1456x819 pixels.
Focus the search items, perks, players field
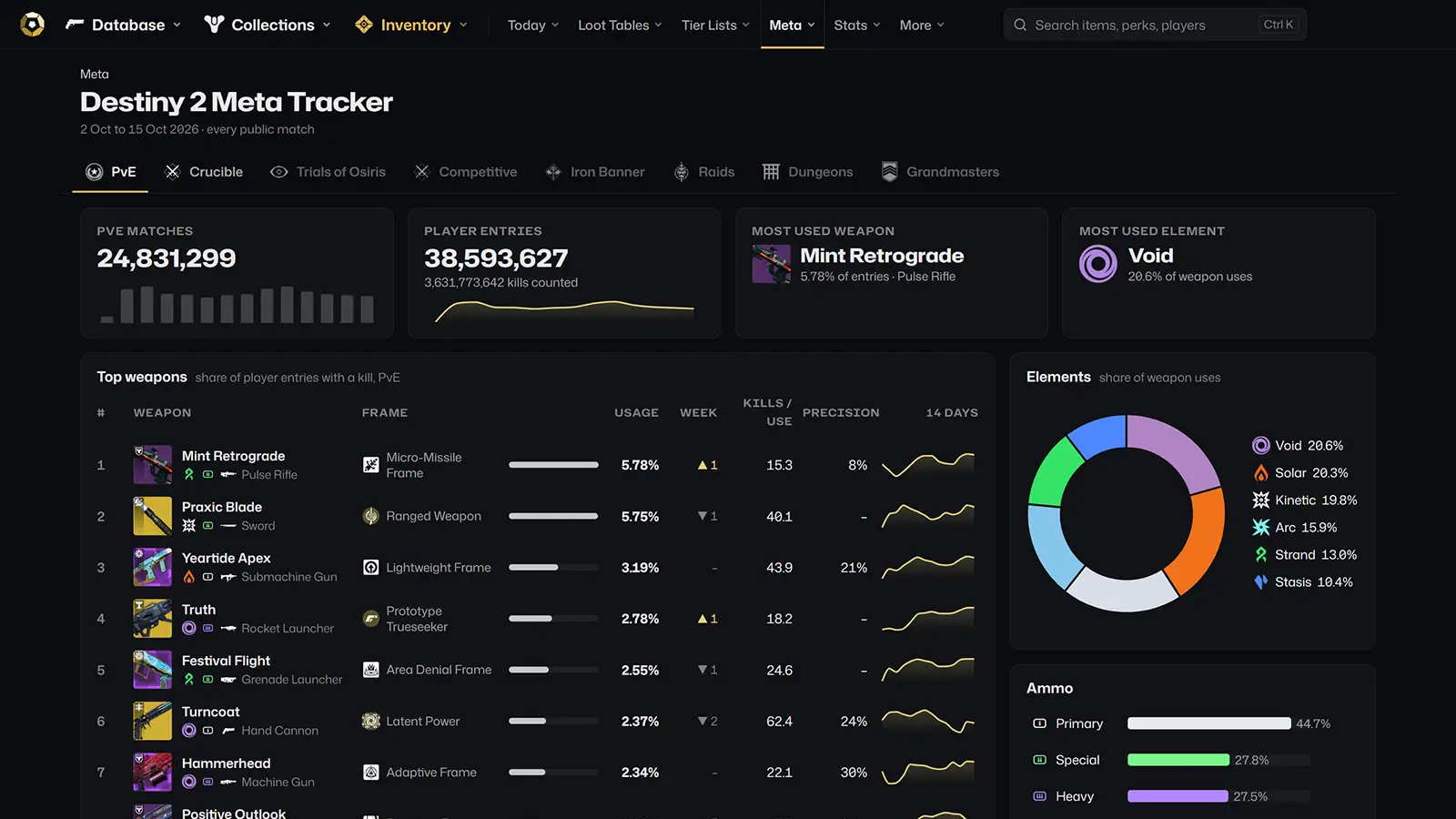pos(1155,25)
